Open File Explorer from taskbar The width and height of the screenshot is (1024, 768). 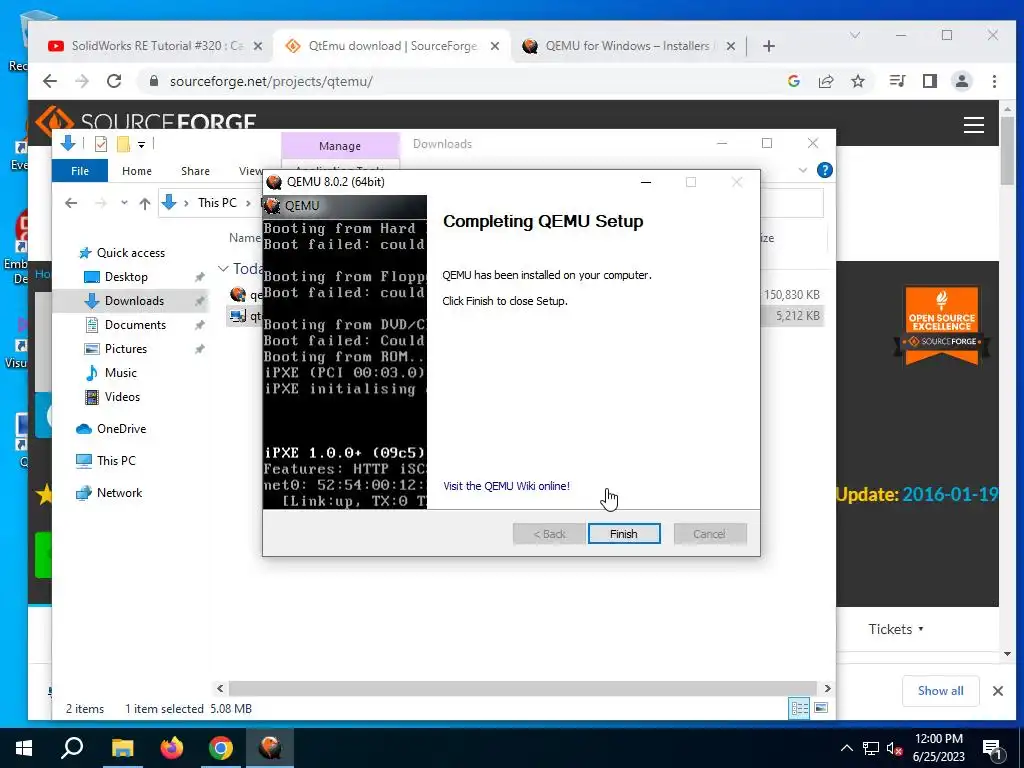pyautogui.click(x=122, y=748)
